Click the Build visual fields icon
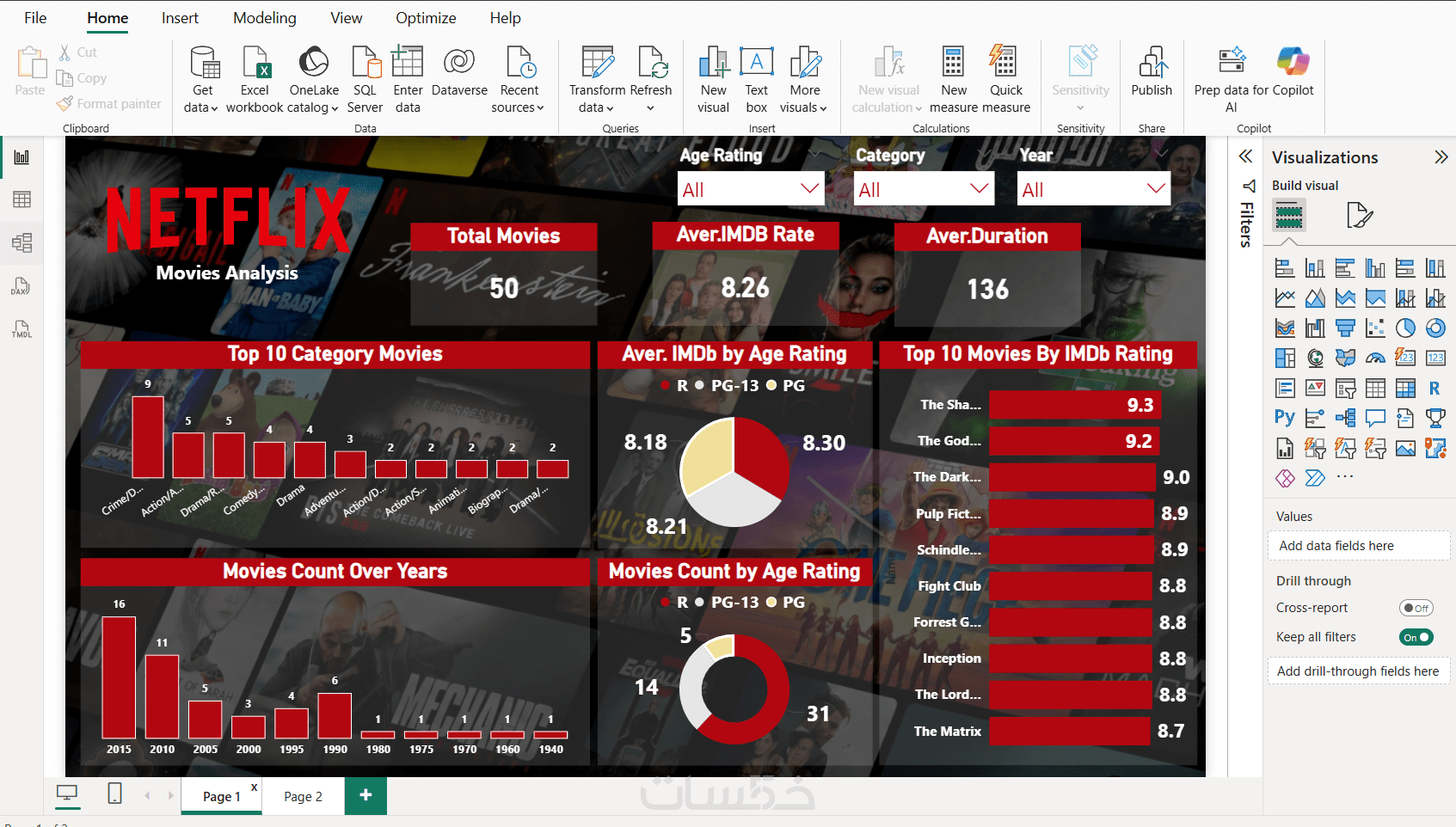Viewport: 1456px width, 827px height. [1288, 215]
